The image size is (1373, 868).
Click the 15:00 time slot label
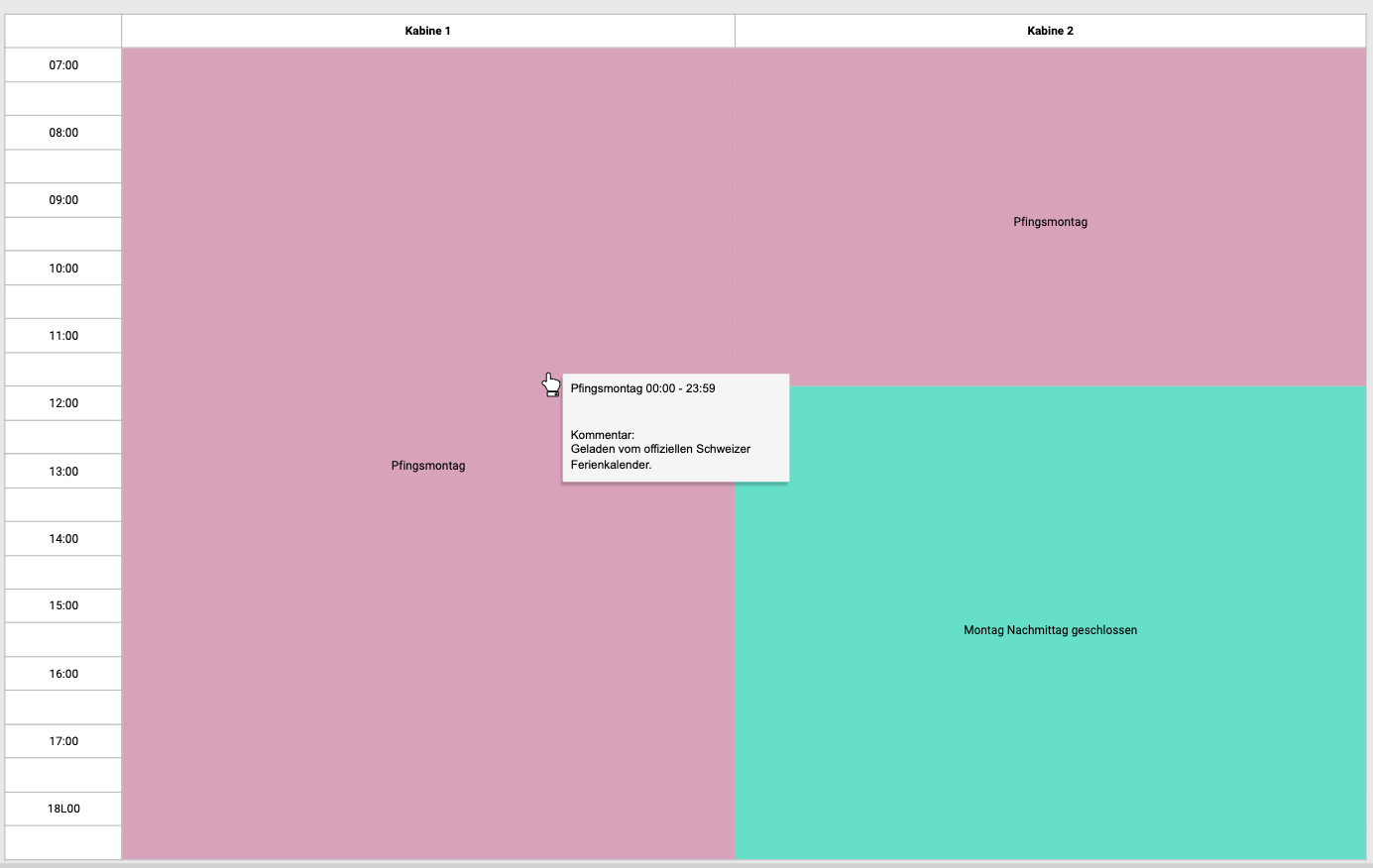(x=63, y=605)
